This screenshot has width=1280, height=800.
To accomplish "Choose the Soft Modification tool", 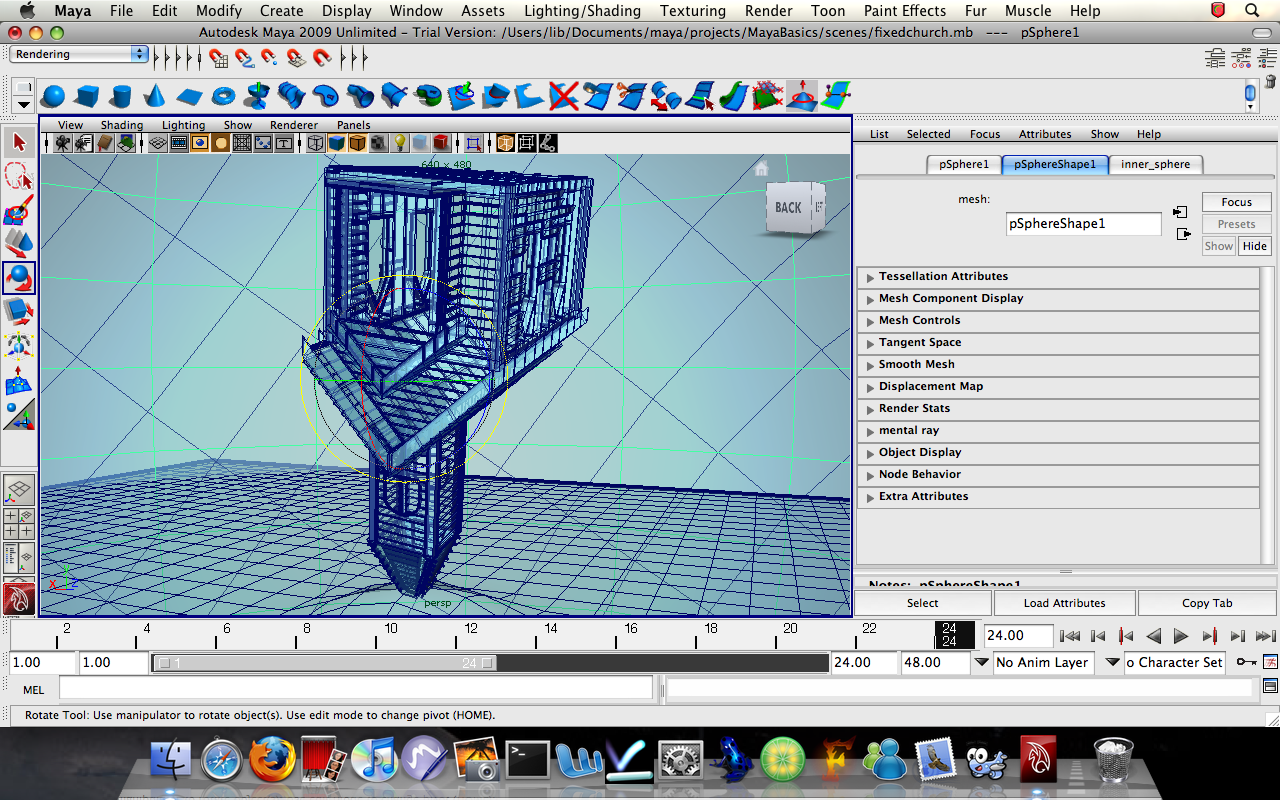I will [x=19, y=380].
